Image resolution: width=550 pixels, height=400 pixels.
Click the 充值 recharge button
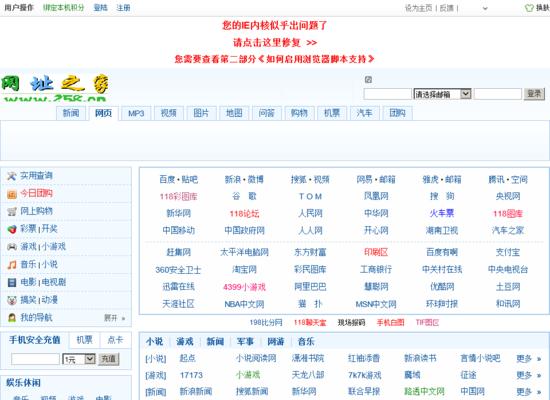(x=109, y=359)
